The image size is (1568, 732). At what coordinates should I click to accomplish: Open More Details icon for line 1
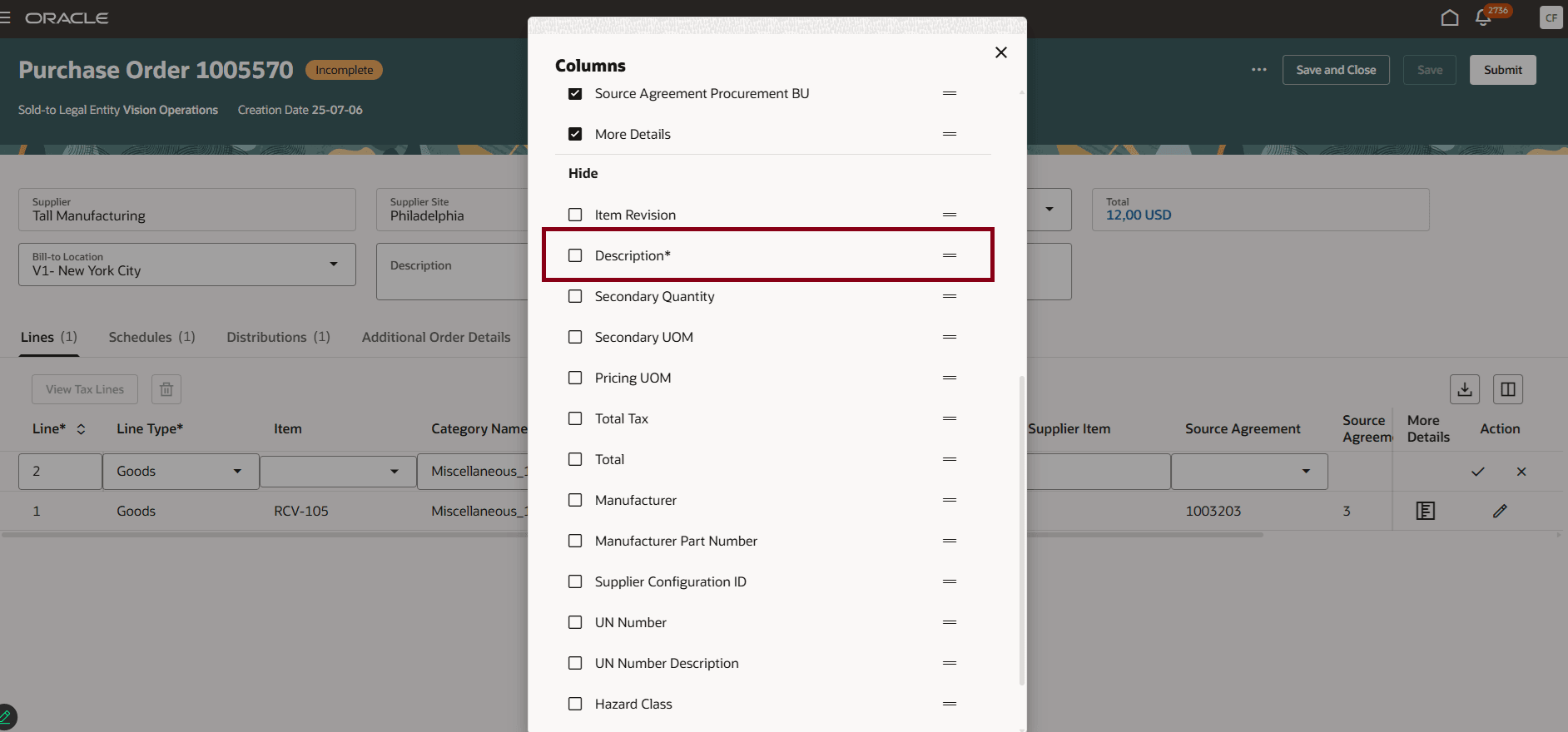tap(1426, 511)
